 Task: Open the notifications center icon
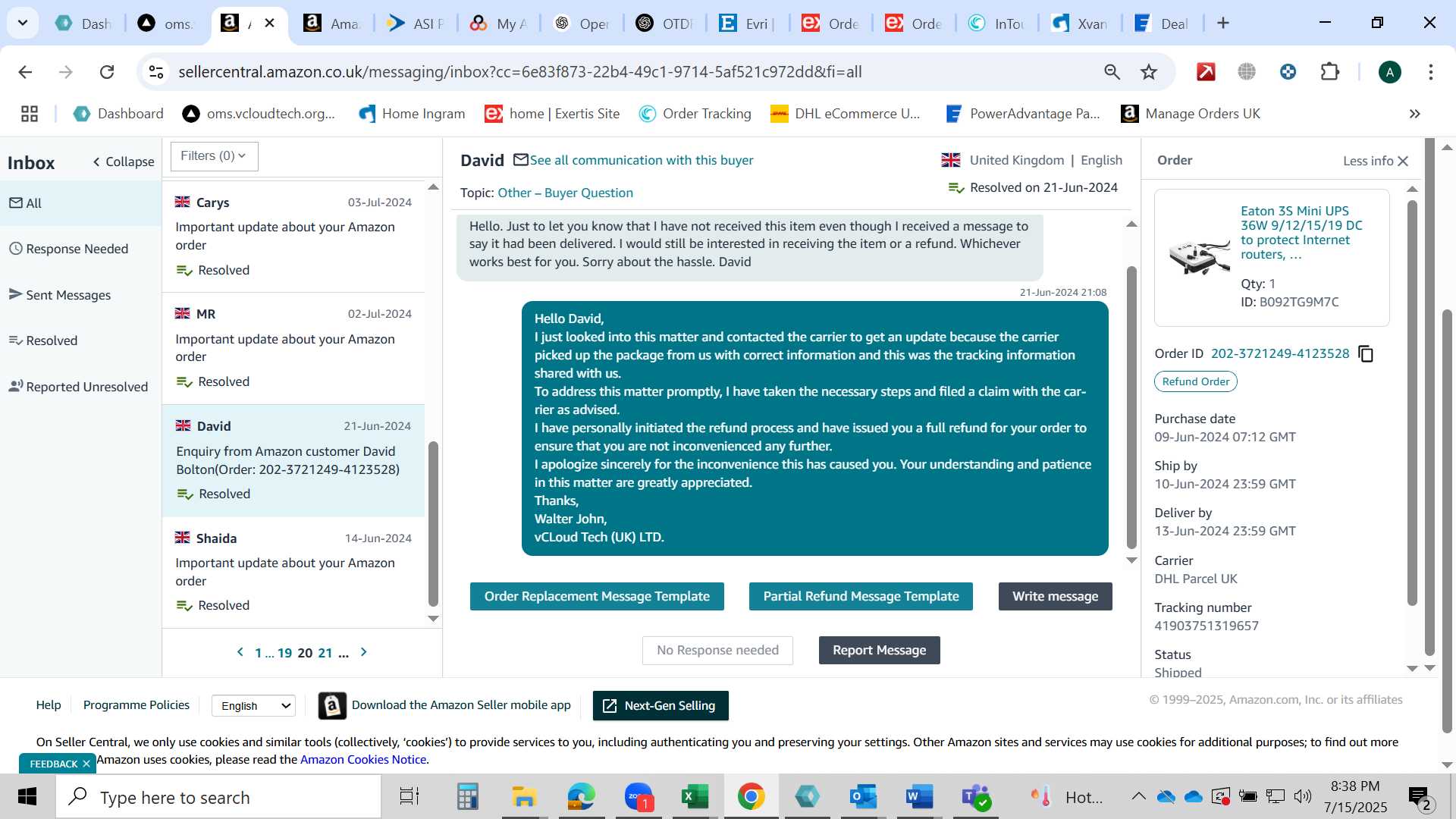(x=1420, y=797)
